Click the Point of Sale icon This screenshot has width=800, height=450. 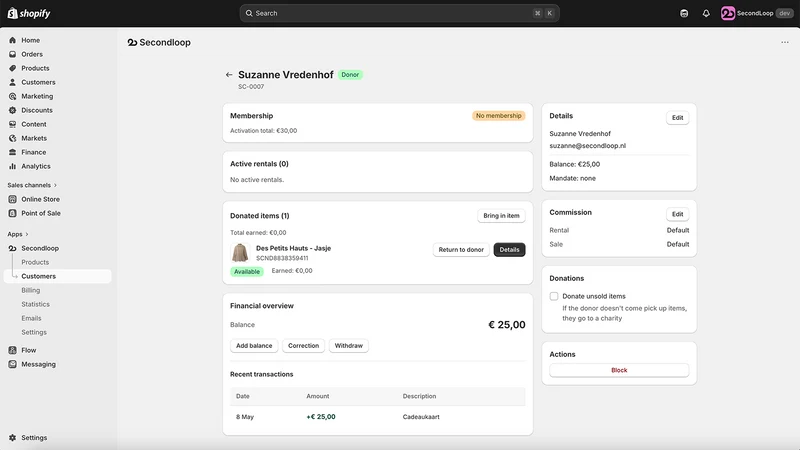pos(12,213)
